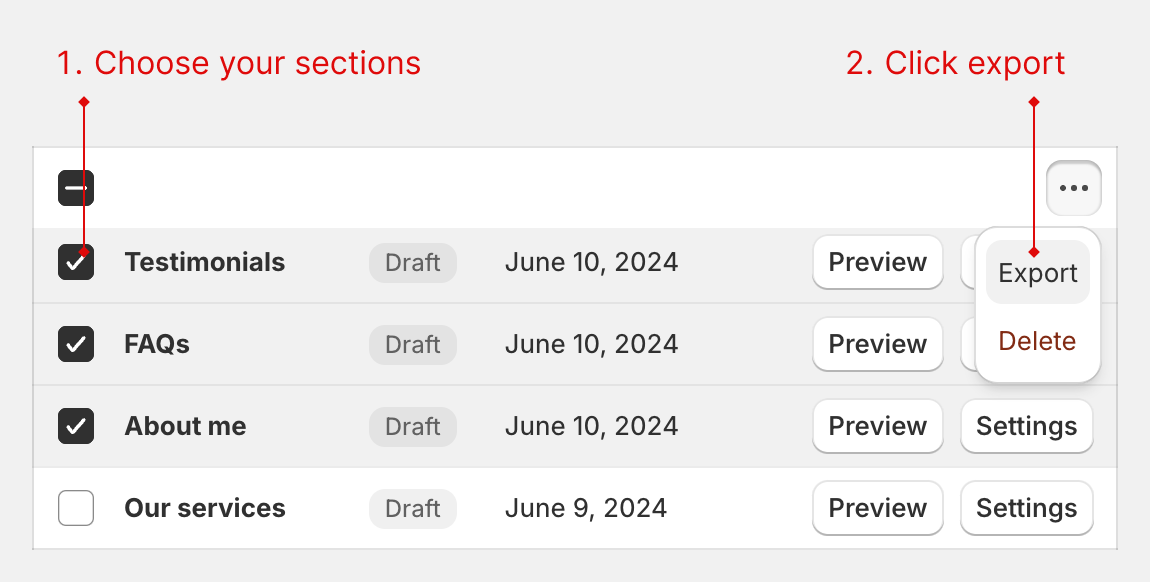Image resolution: width=1150 pixels, height=582 pixels.
Task: Check the Our services checkbox
Action: (x=76, y=508)
